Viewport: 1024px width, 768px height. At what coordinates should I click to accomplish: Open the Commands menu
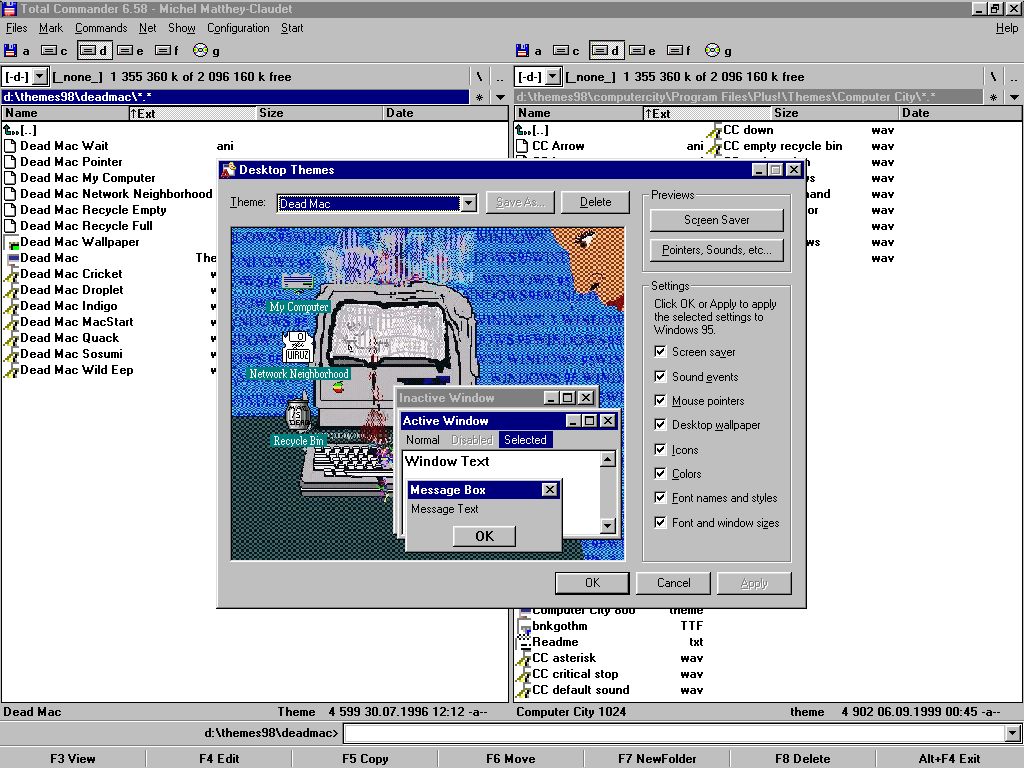(100, 28)
